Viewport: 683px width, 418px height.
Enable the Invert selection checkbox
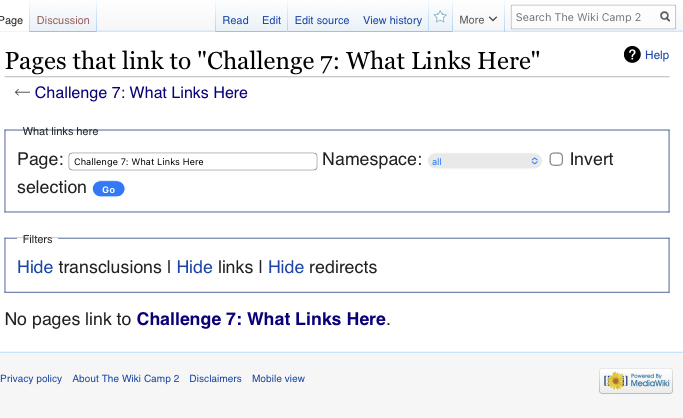(x=557, y=159)
